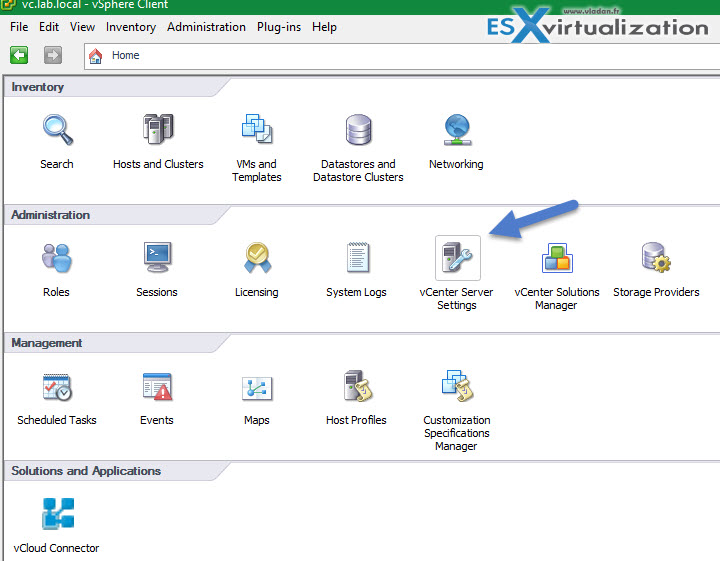Image resolution: width=720 pixels, height=561 pixels.
Task: Open the View menu
Action: 82,27
